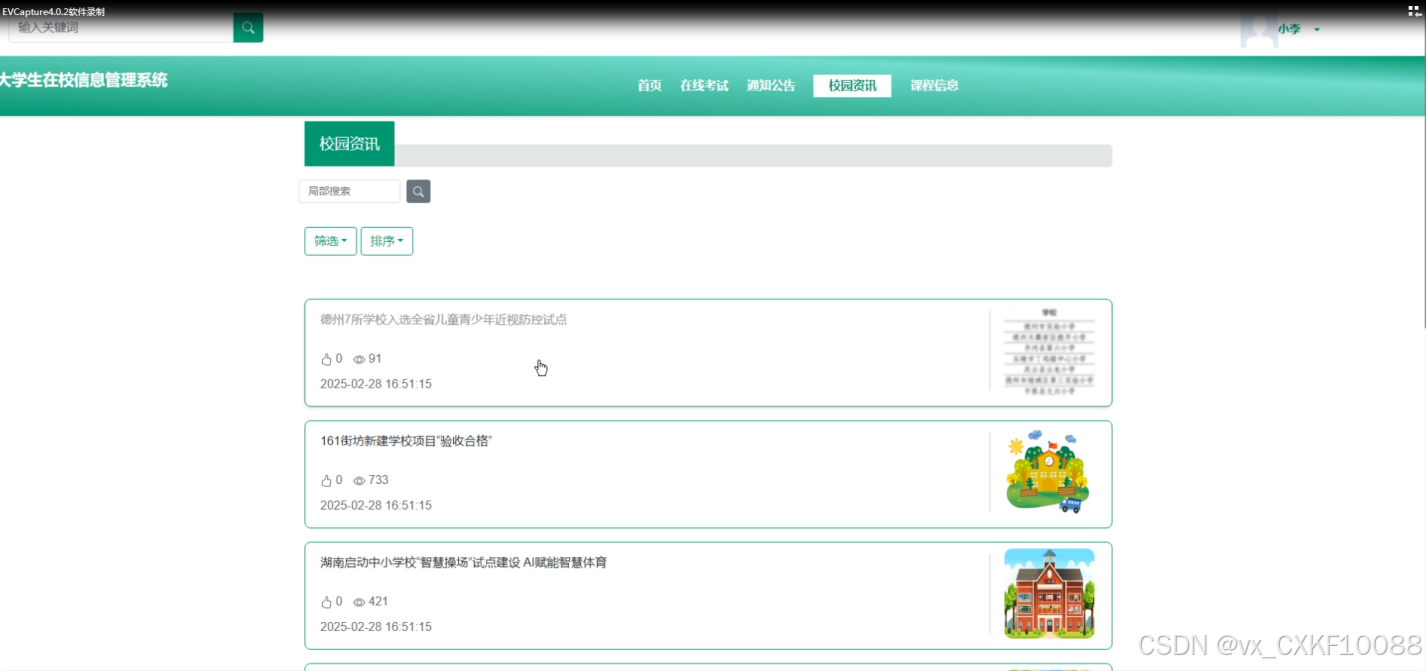Click the like count 0 on 德州 article
This screenshot has width=1426, height=671.
(x=339, y=359)
